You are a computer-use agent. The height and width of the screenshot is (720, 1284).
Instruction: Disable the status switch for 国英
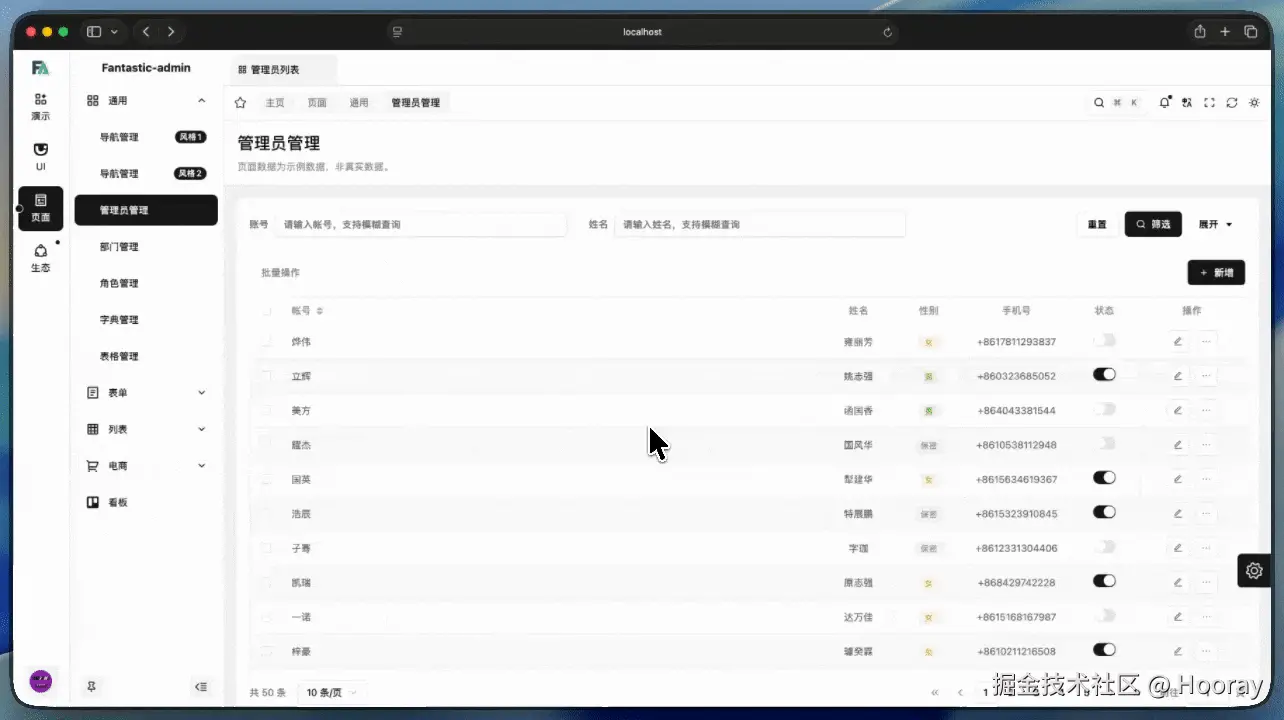1104,478
